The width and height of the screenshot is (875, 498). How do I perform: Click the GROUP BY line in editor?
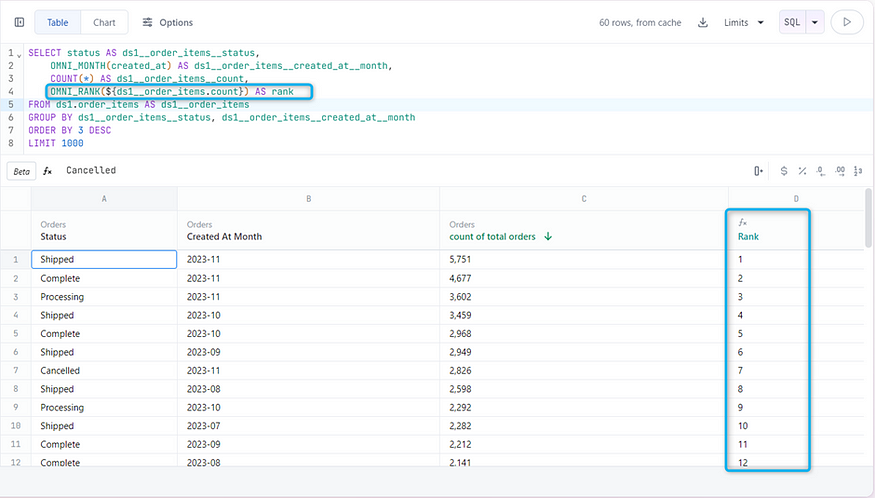point(222,118)
